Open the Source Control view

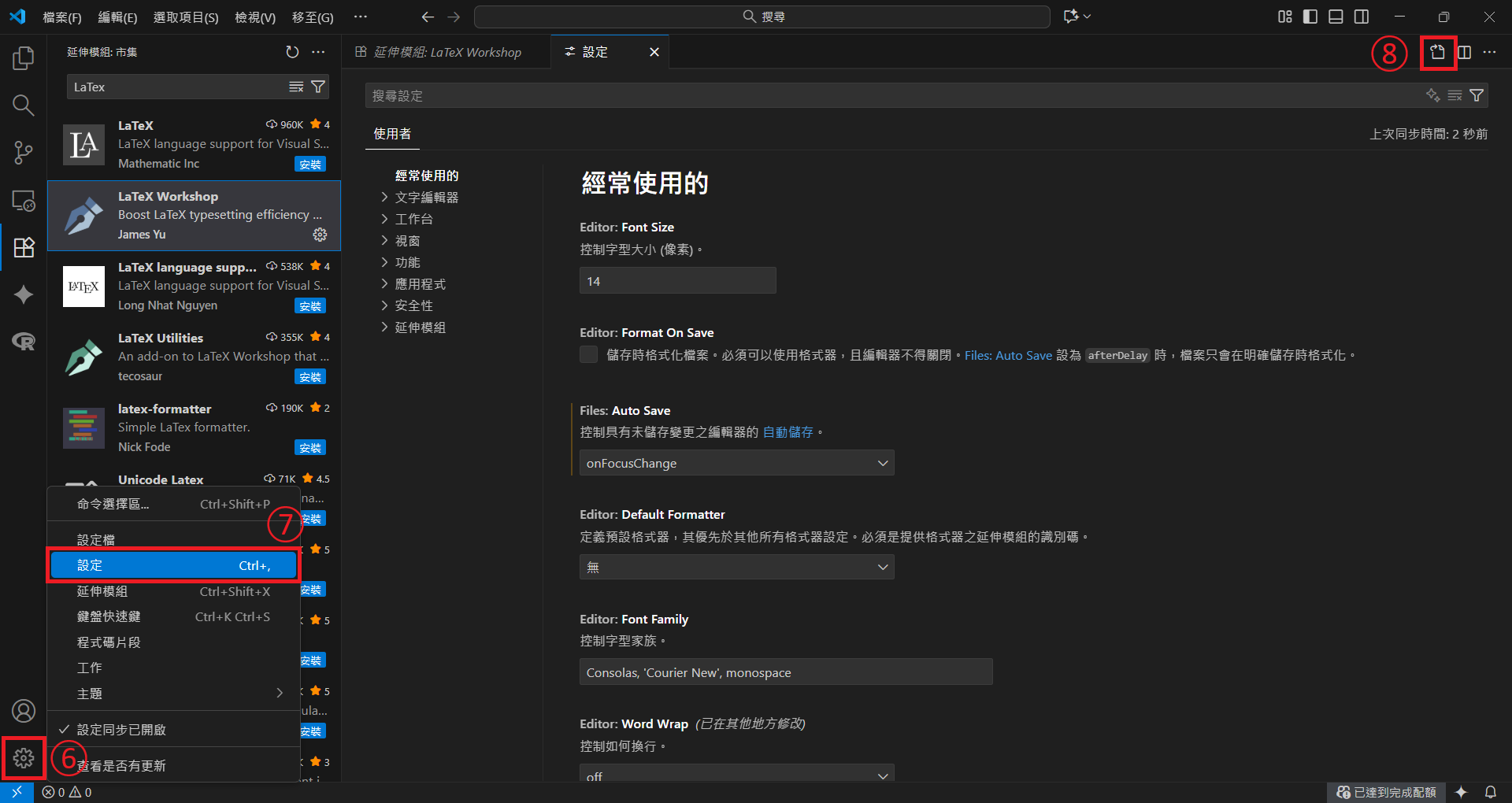24,153
